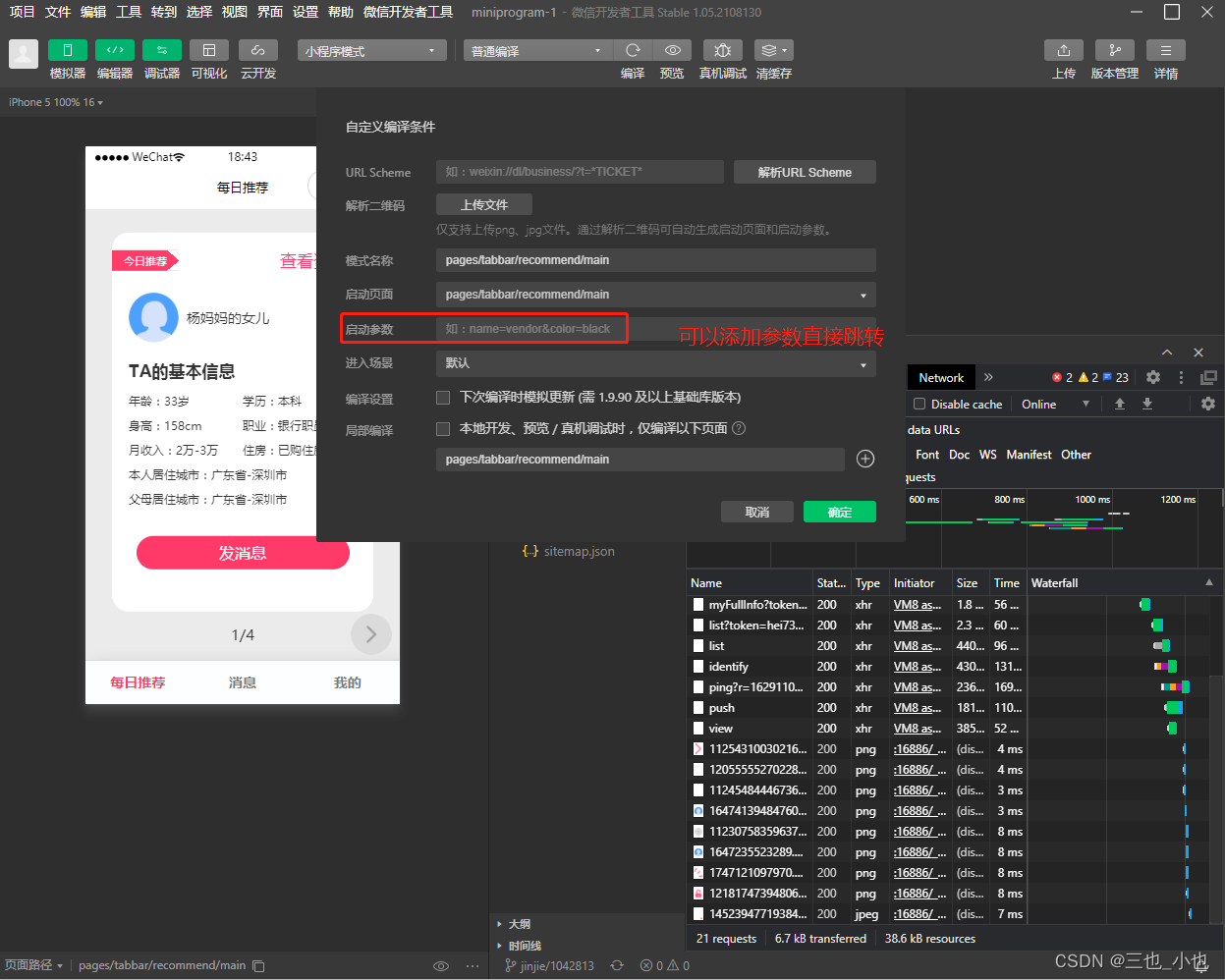Open mini program mode dropdown
Image resolution: width=1225 pixels, height=980 pixels.
click(x=371, y=51)
